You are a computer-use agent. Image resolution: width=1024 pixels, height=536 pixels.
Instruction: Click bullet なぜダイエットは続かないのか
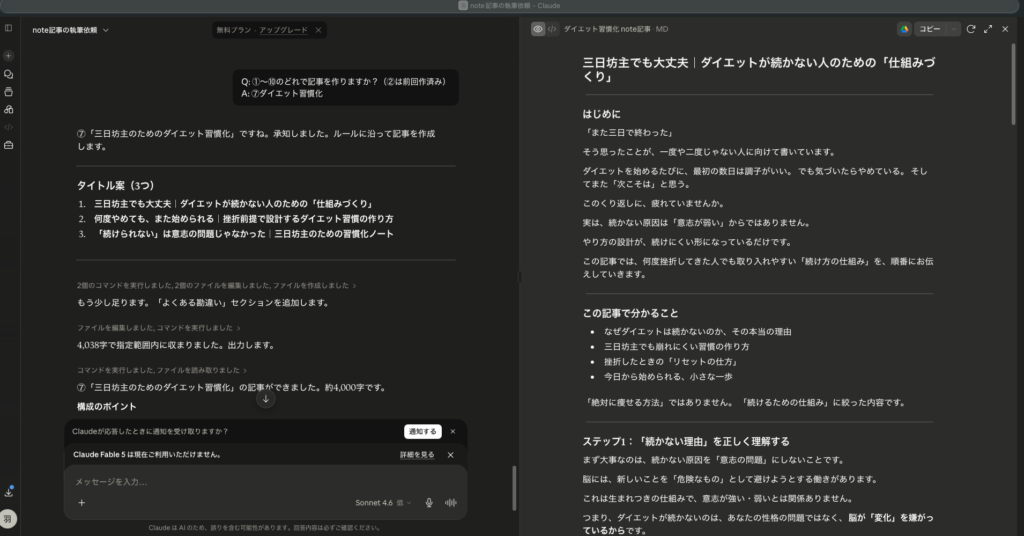coord(697,332)
